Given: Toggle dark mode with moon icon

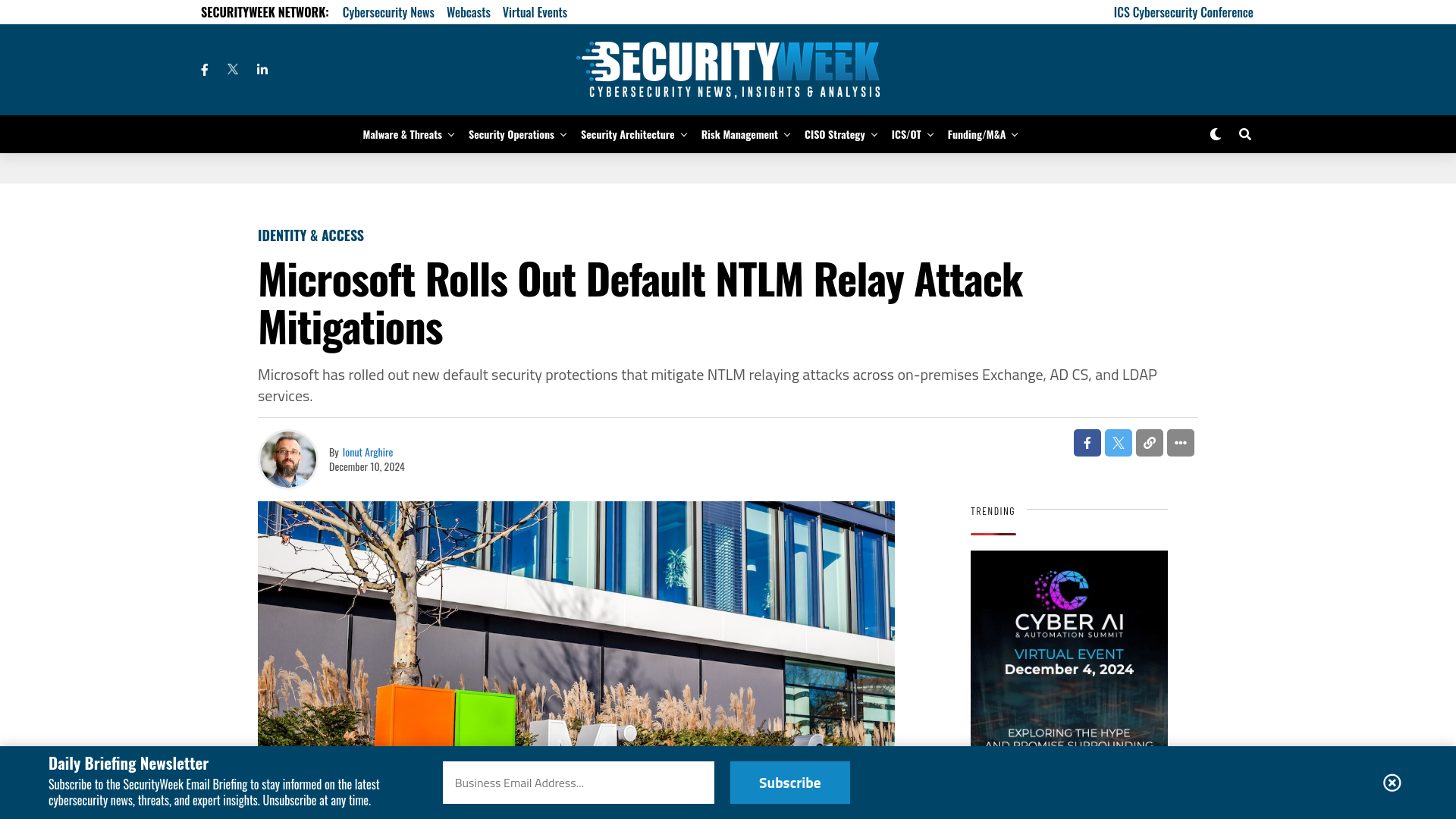Looking at the screenshot, I should (1215, 133).
